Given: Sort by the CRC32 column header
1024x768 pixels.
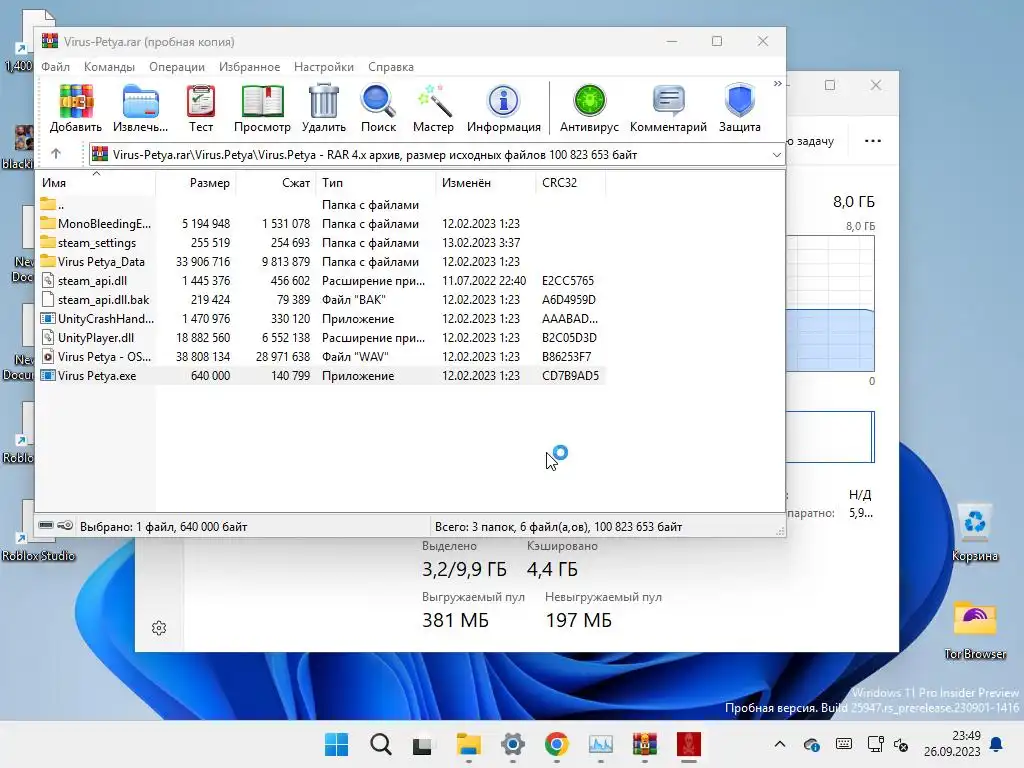Looking at the screenshot, I should point(571,183).
